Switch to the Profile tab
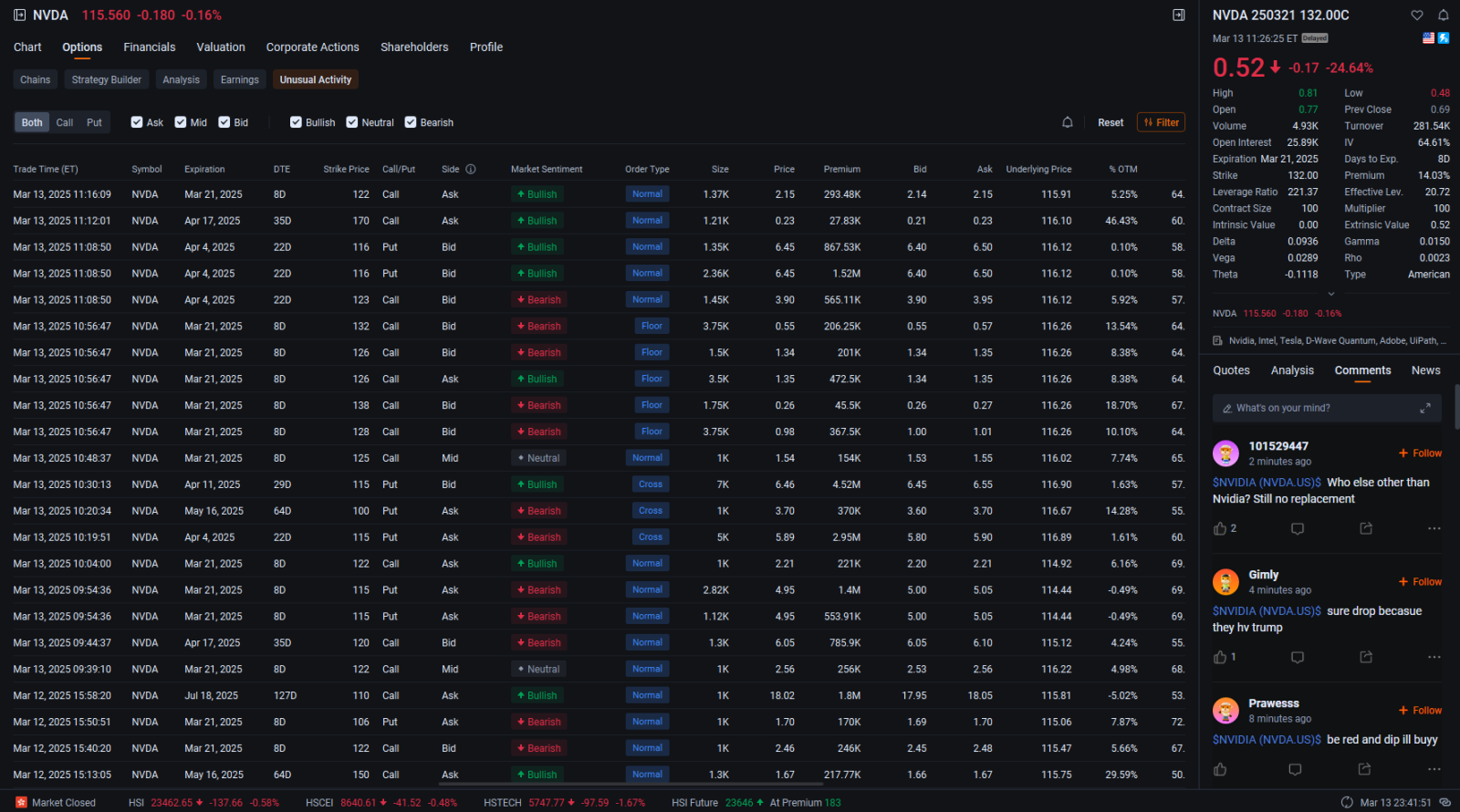Viewport: 1460px width, 812px height. coord(486,47)
